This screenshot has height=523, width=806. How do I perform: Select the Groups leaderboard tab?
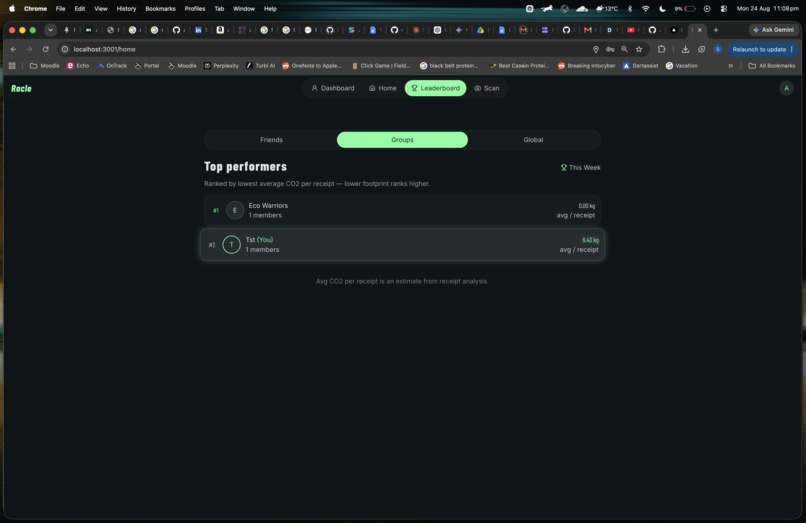(x=402, y=140)
